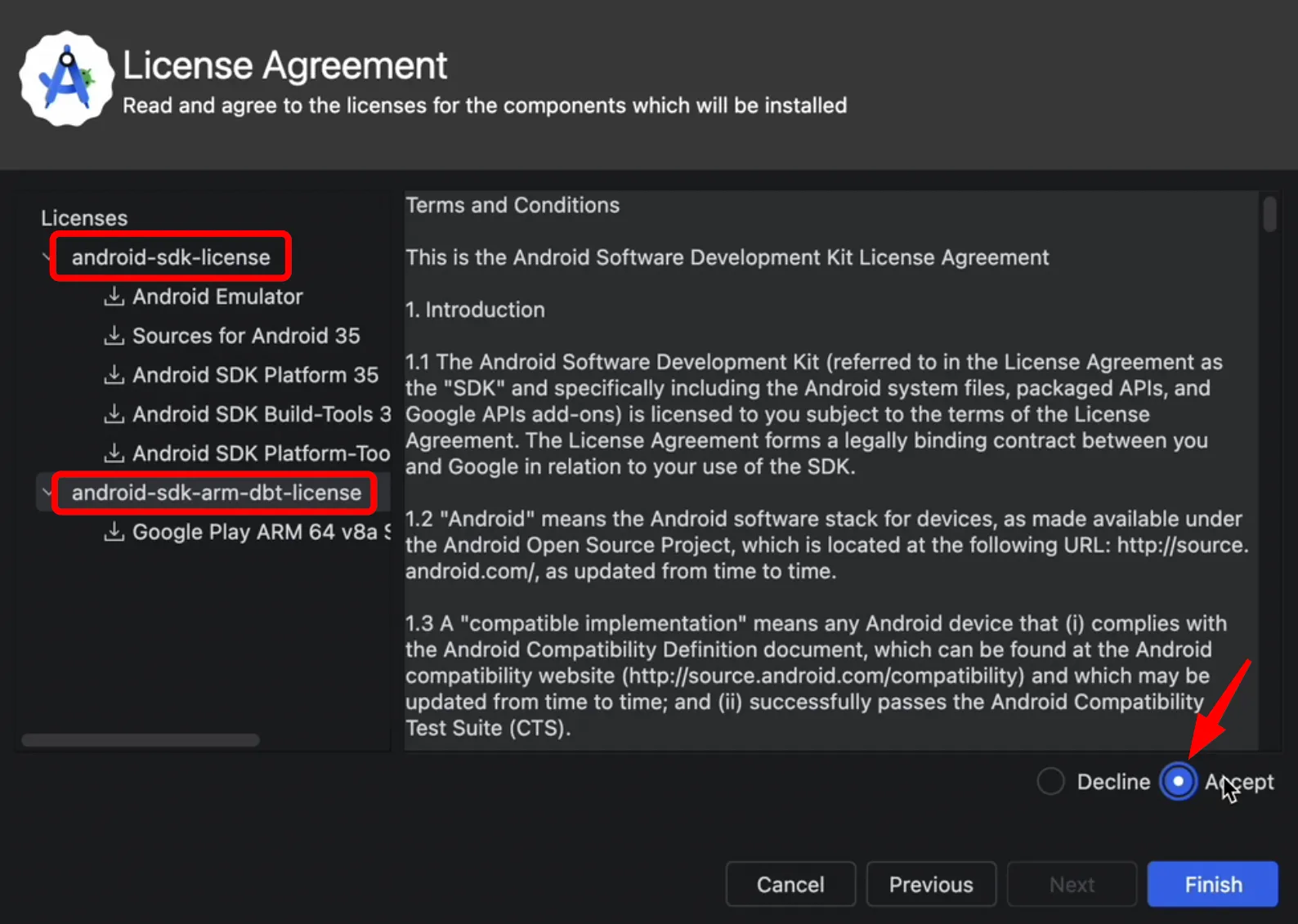The width and height of the screenshot is (1298, 924).
Task: Click section 1.3 compatible implementation paragraph
Action: tap(816, 676)
